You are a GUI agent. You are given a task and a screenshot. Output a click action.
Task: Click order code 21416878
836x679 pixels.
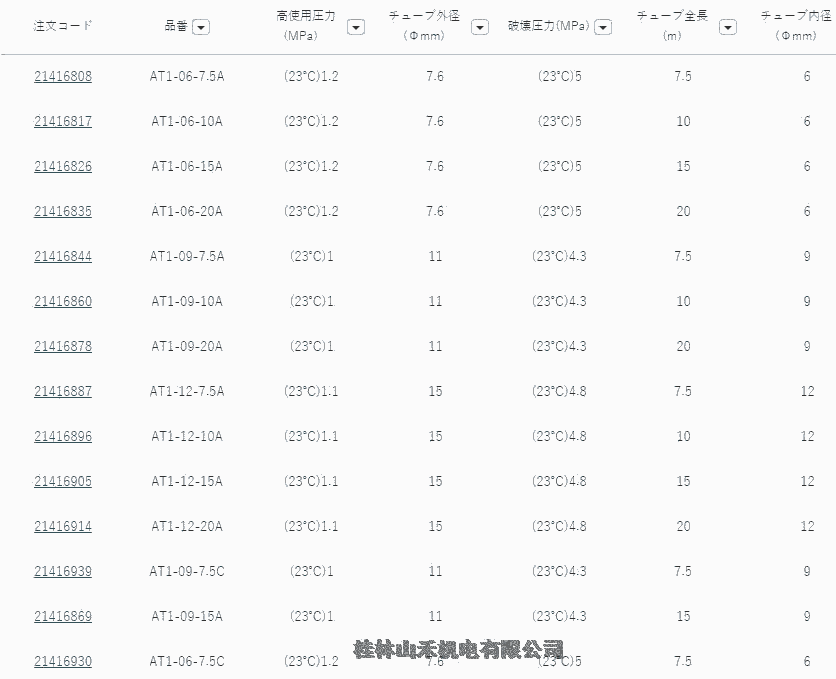63,346
